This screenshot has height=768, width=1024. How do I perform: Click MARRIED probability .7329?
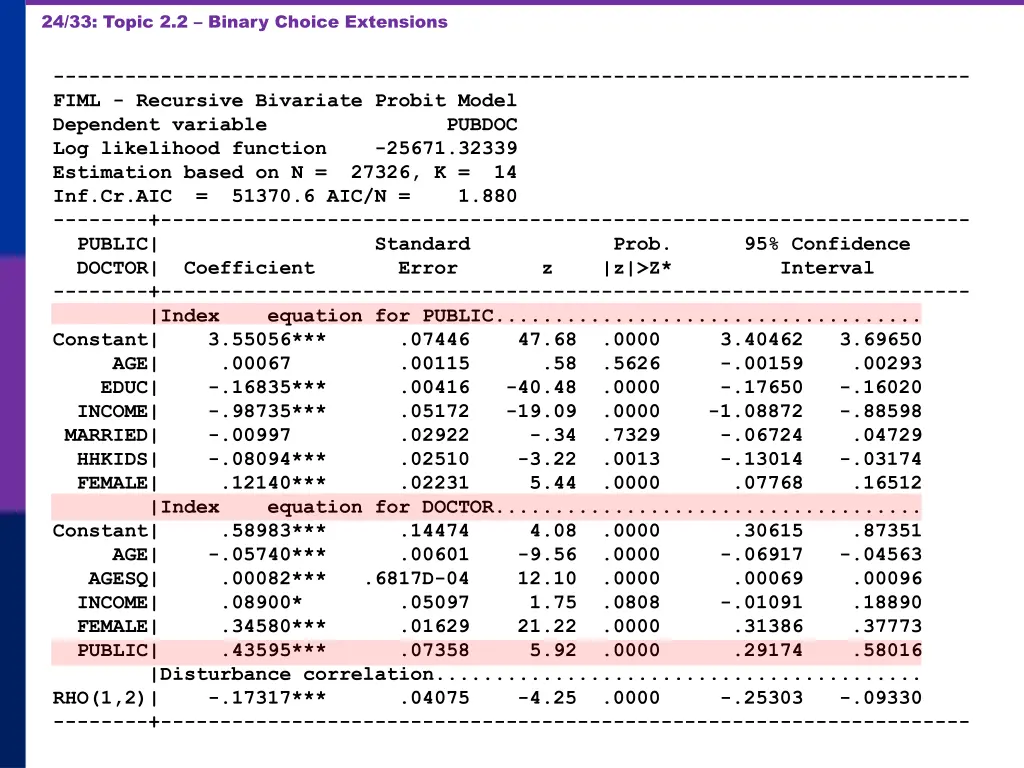click(x=631, y=435)
